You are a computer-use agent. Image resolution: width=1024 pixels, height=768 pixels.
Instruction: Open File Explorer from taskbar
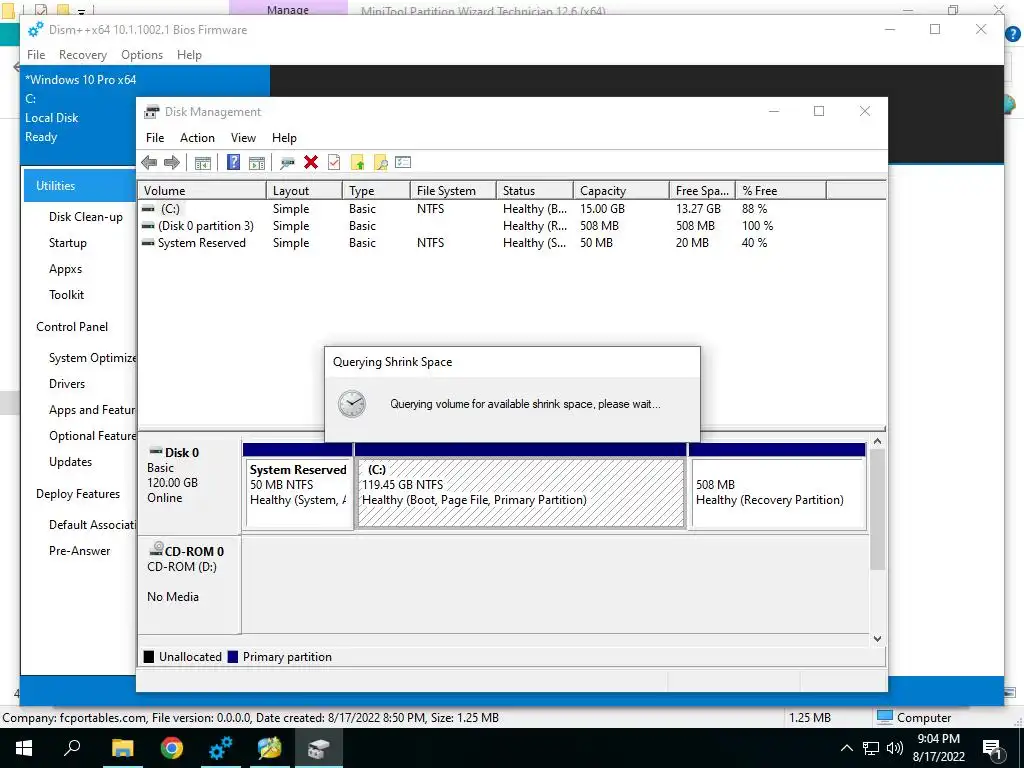point(122,748)
